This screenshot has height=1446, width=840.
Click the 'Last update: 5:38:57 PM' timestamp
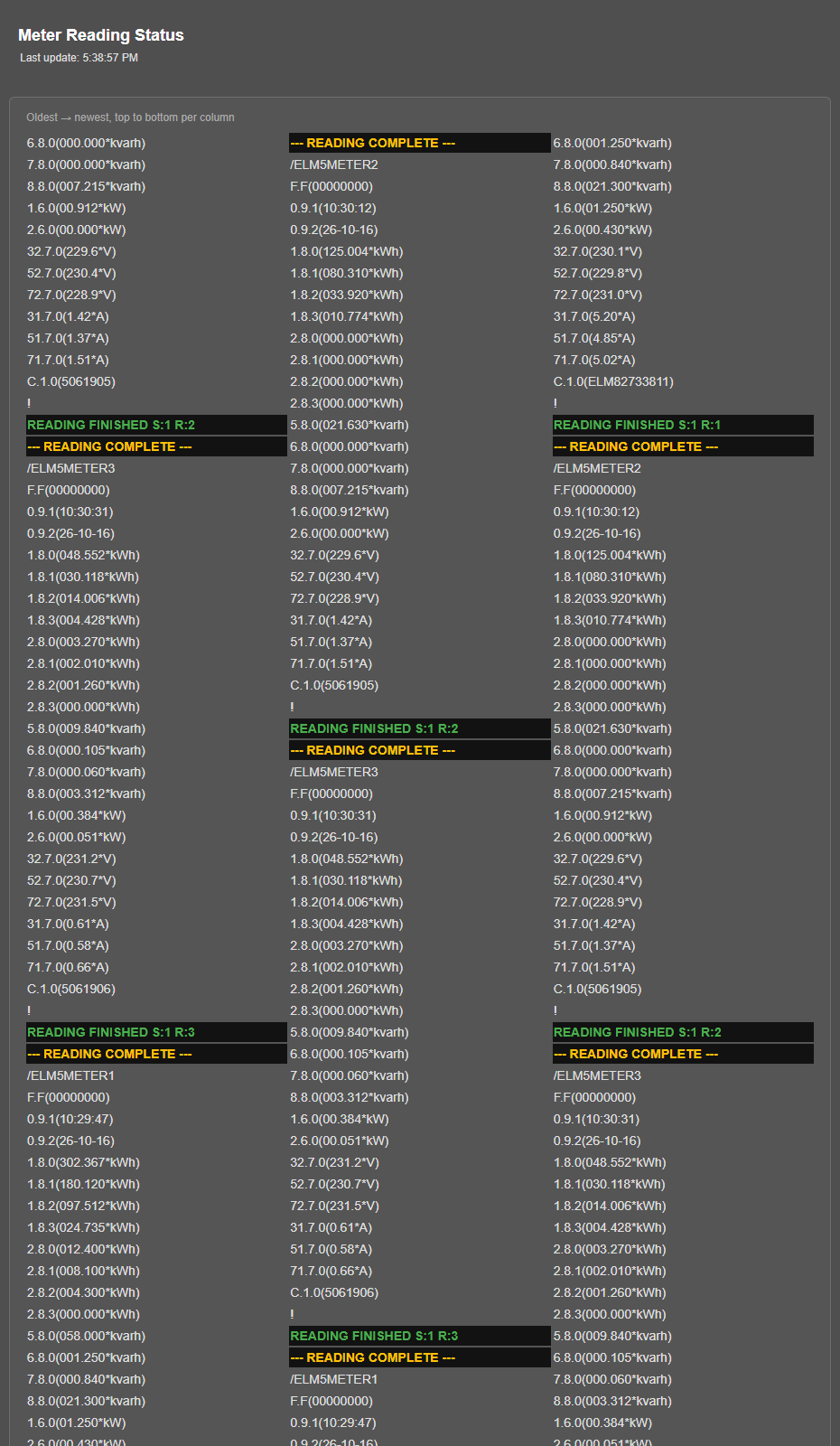point(79,58)
